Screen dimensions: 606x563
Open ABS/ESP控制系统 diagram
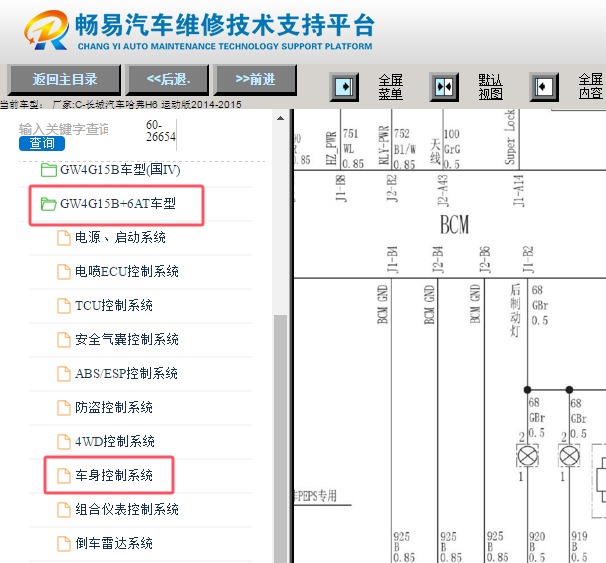click(126, 374)
